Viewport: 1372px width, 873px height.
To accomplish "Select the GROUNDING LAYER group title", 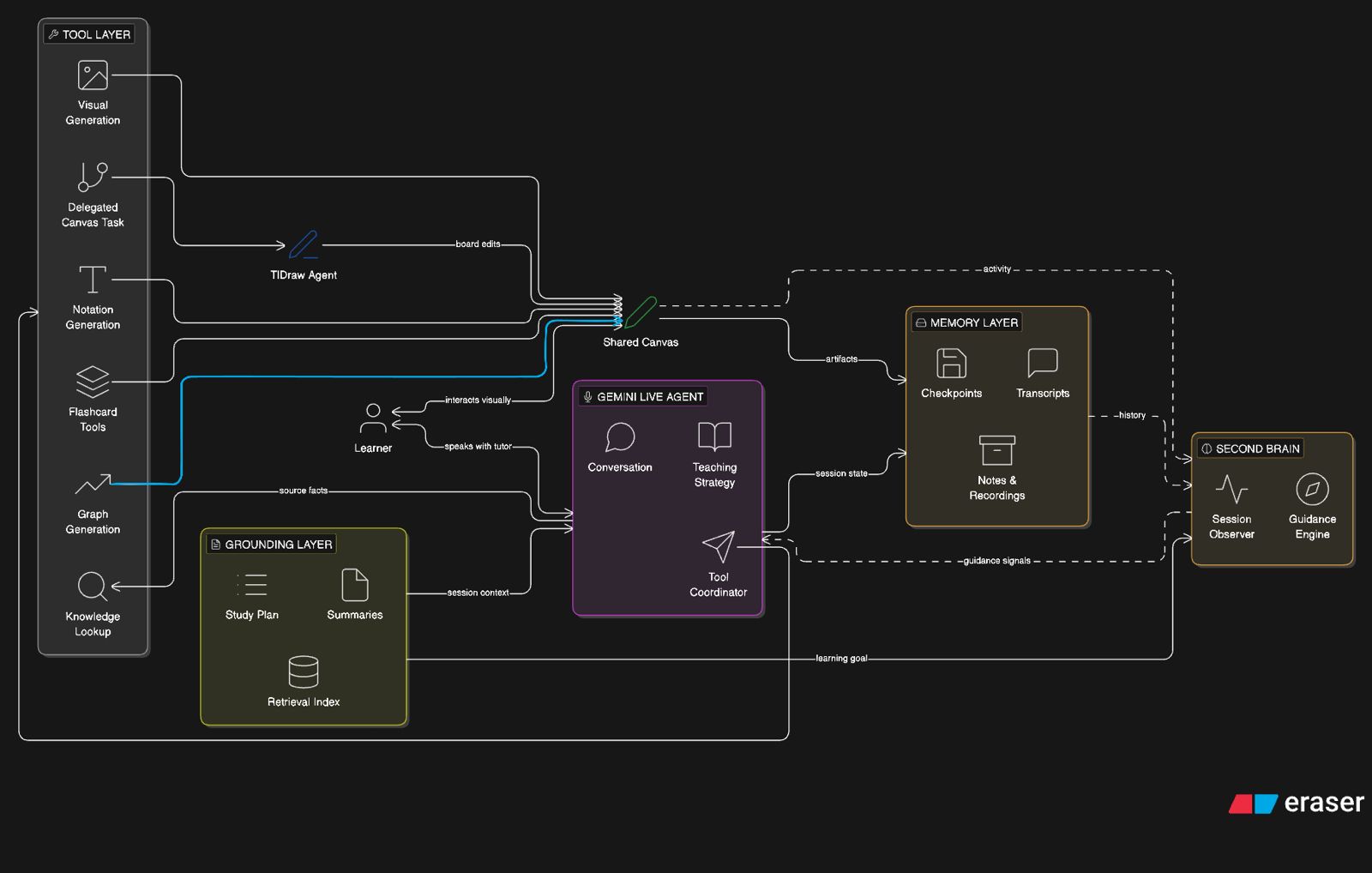I will click(279, 545).
